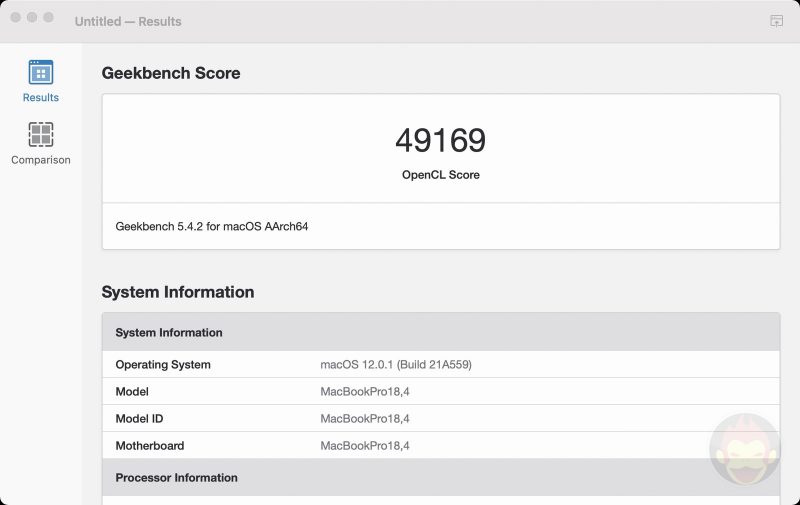Image resolution: width=800 pixels, height=505 pixels.
Task: Click the large 'System Information' heading
Action: [x=178, y=292]
